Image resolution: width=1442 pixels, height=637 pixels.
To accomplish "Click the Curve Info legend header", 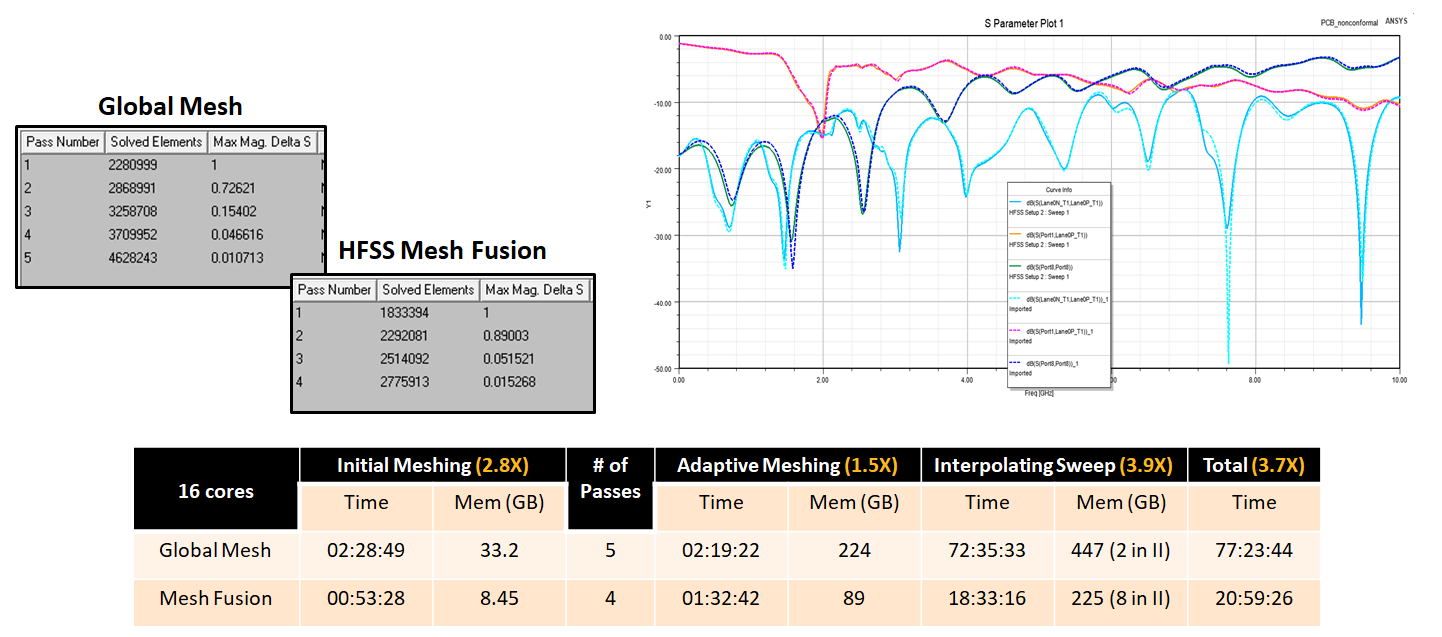I will (x=1057, y=188).
